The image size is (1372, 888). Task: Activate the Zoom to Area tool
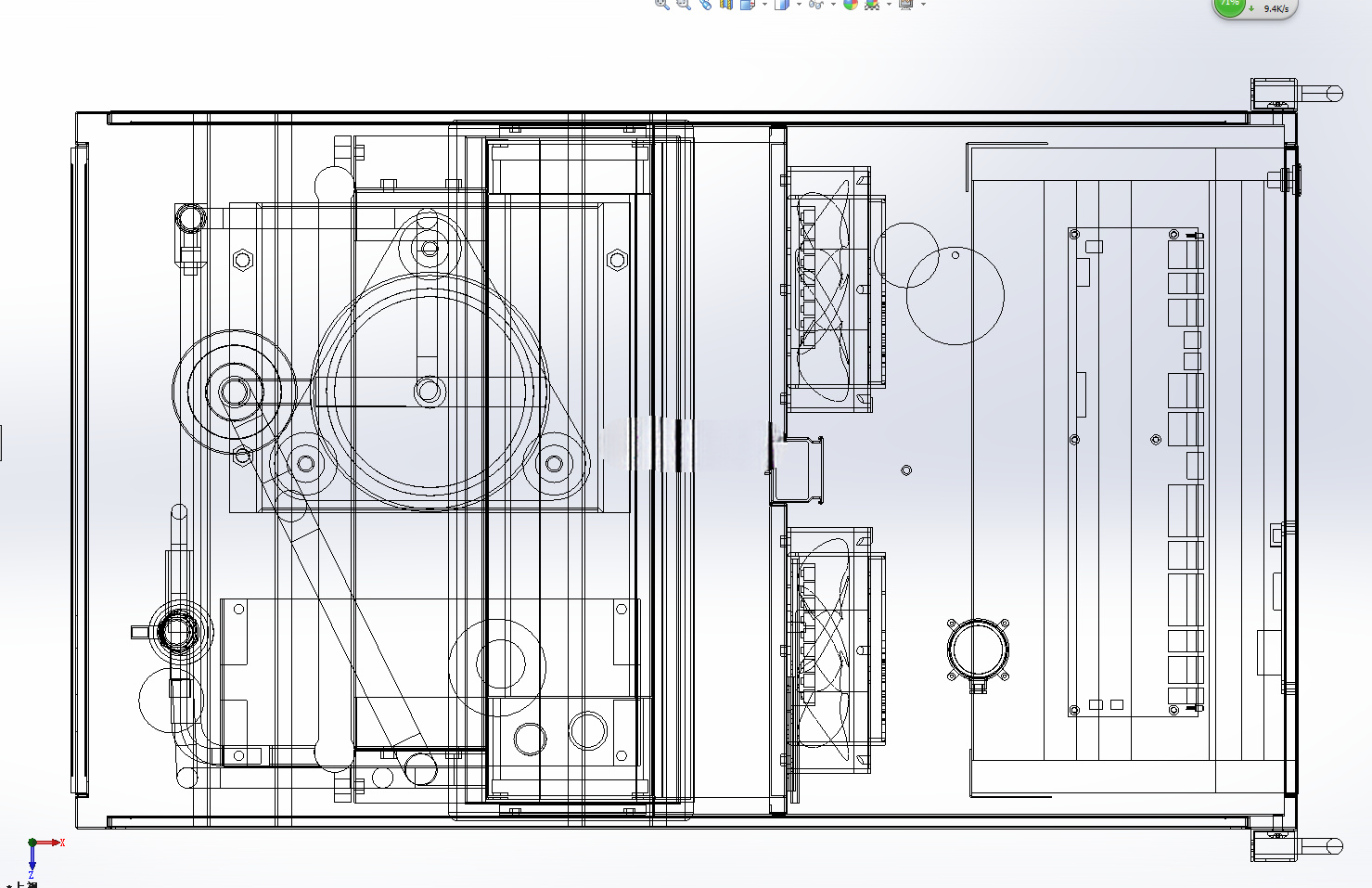click(684, 4)
